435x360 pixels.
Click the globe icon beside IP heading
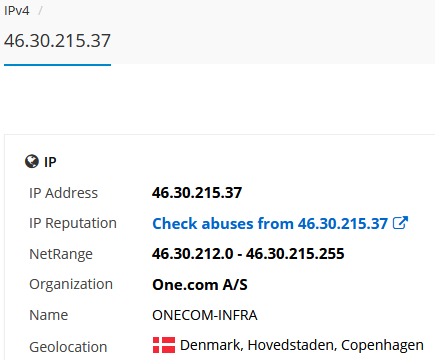[32, 162]
